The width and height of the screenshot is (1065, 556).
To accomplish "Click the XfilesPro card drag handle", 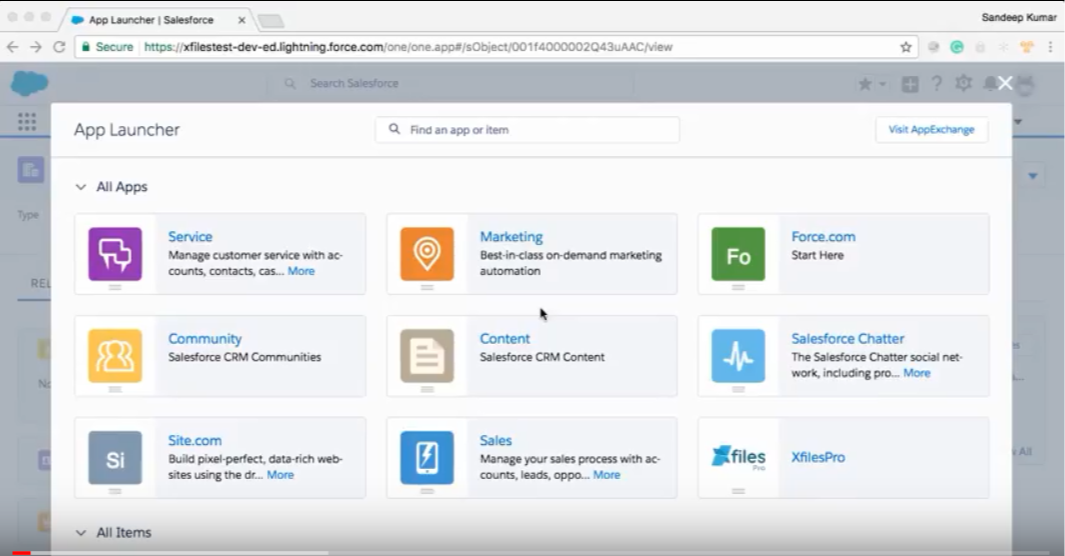I will (x=738, y=491).
